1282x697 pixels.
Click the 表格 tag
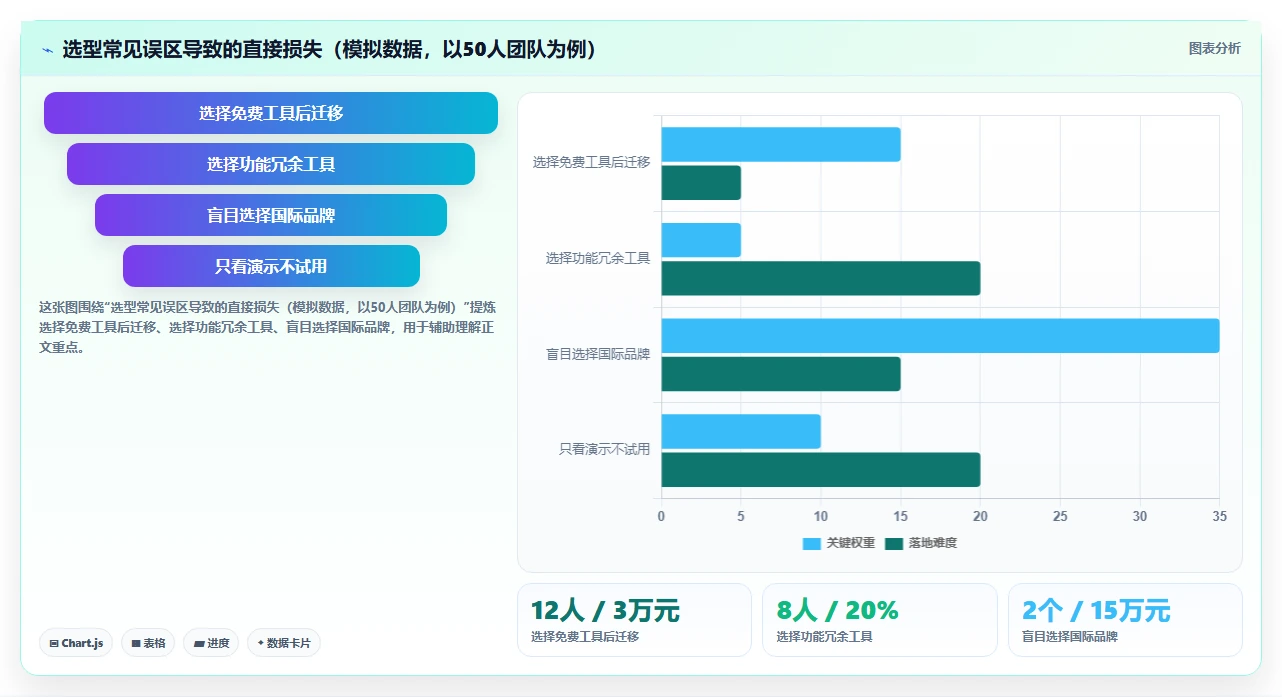point(149,643)
